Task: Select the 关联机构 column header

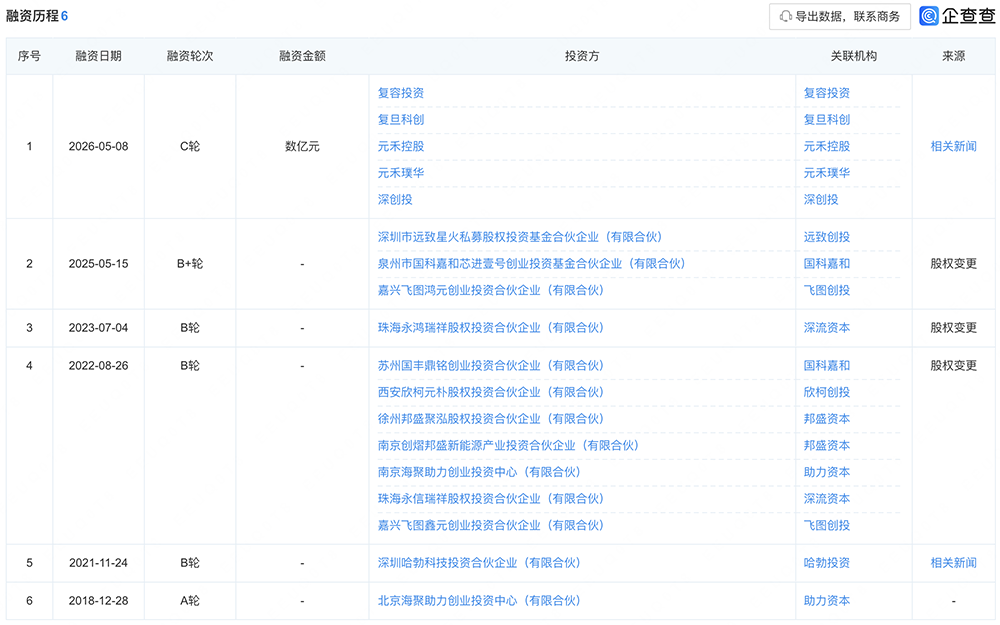Action: (x=853, y=56)
